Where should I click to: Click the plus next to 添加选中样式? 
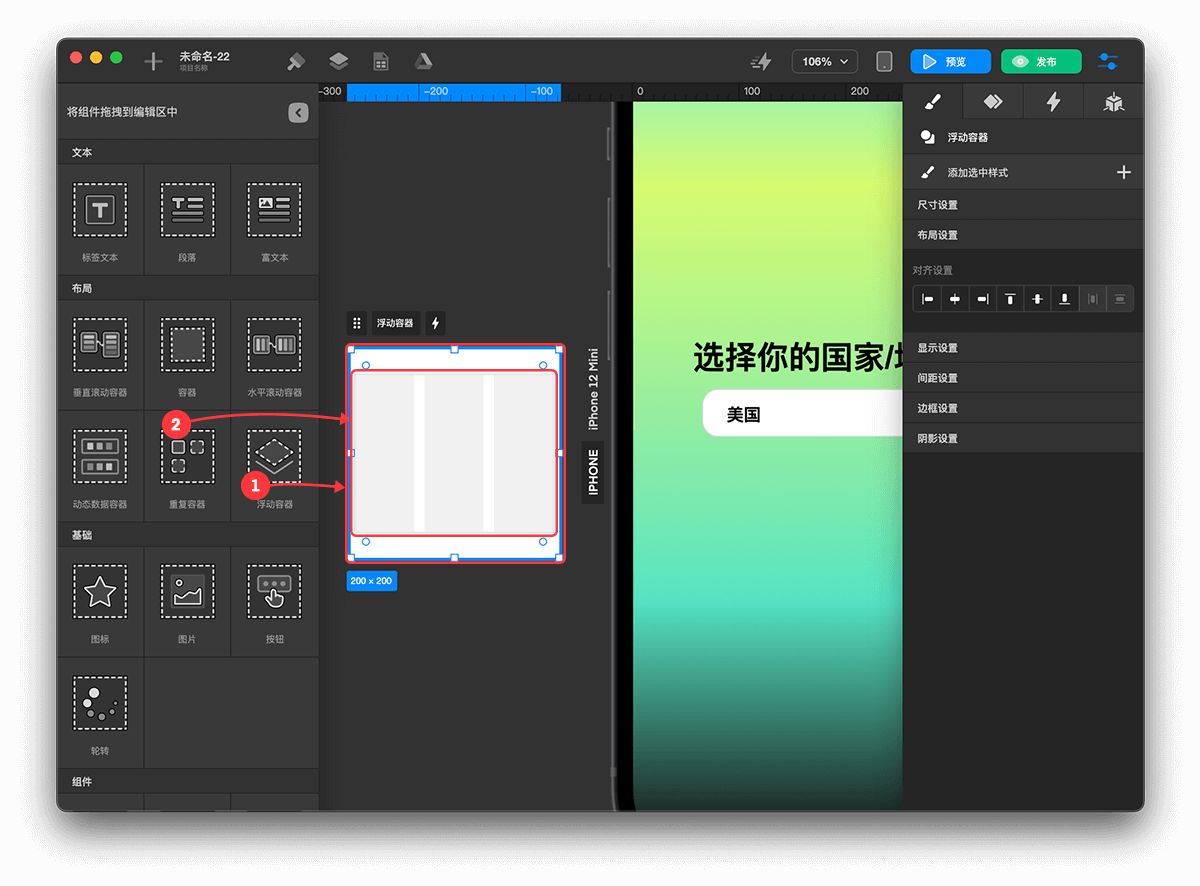coord(1123,173)
